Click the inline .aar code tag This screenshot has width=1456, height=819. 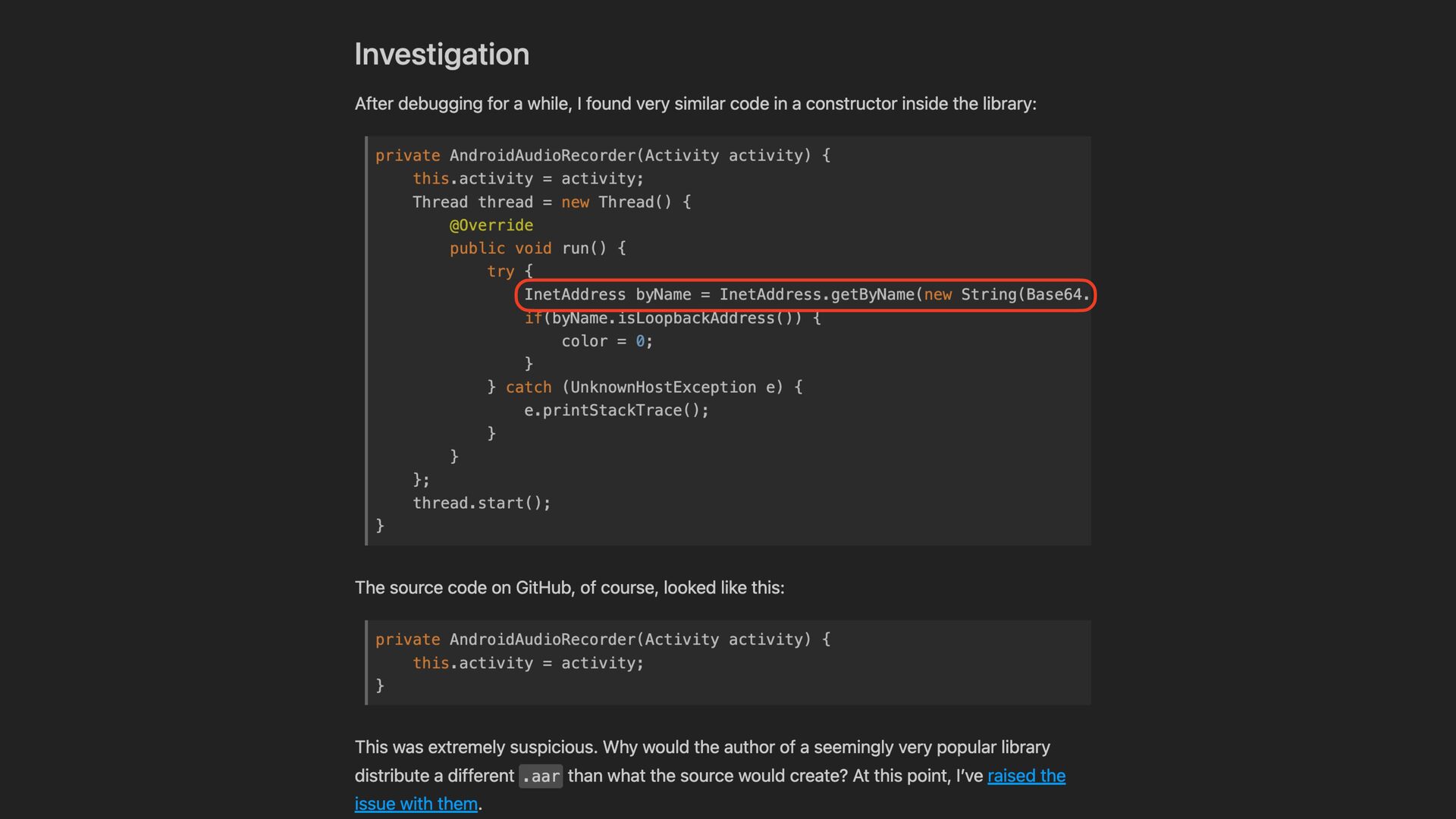point(541,777)
